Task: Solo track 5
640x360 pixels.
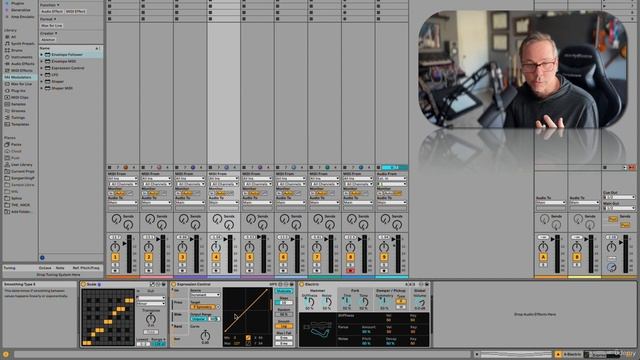Action: click(249, 264)
